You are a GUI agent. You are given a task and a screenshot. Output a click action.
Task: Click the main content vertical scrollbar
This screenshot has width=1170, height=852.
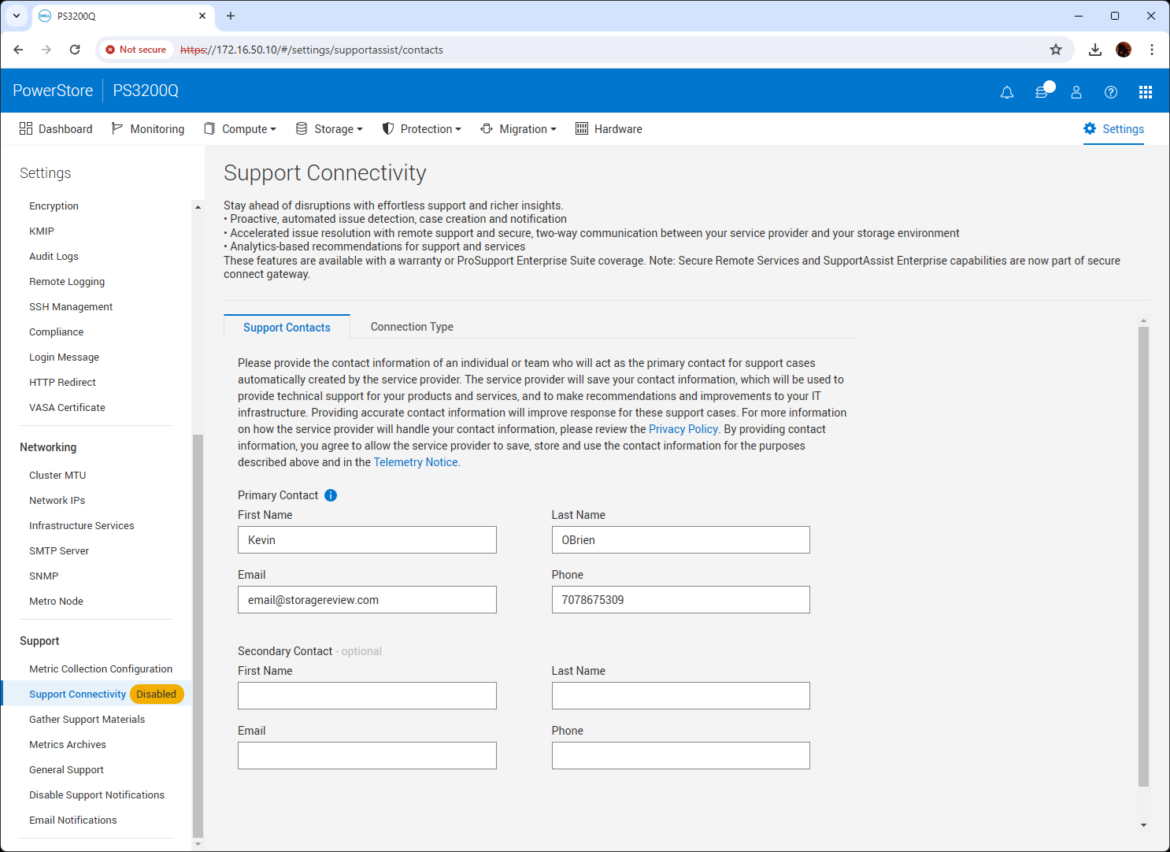point(1143,557)
